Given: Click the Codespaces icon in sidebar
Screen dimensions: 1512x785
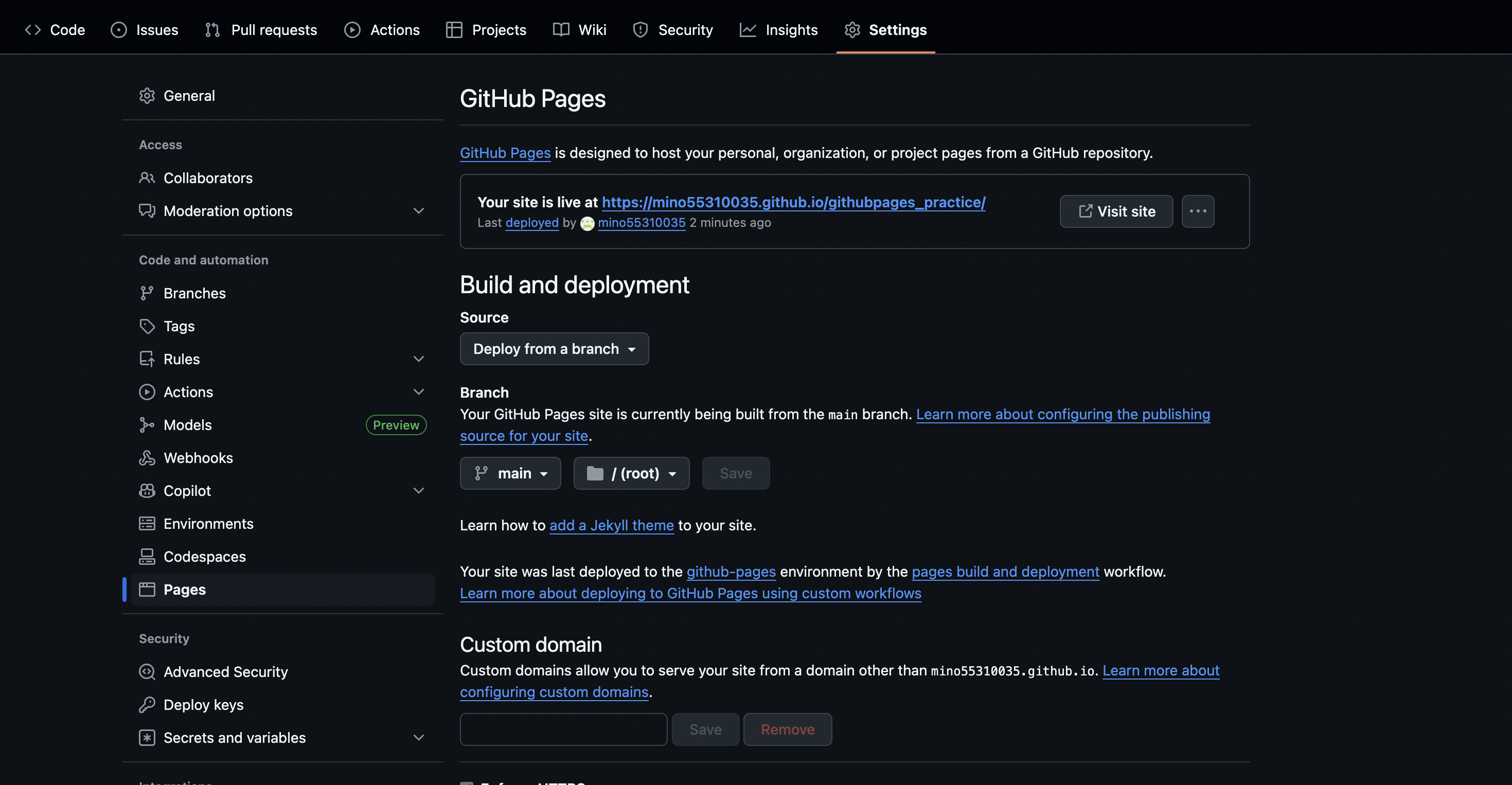Looking at the screenshot, I should point(147,556).
